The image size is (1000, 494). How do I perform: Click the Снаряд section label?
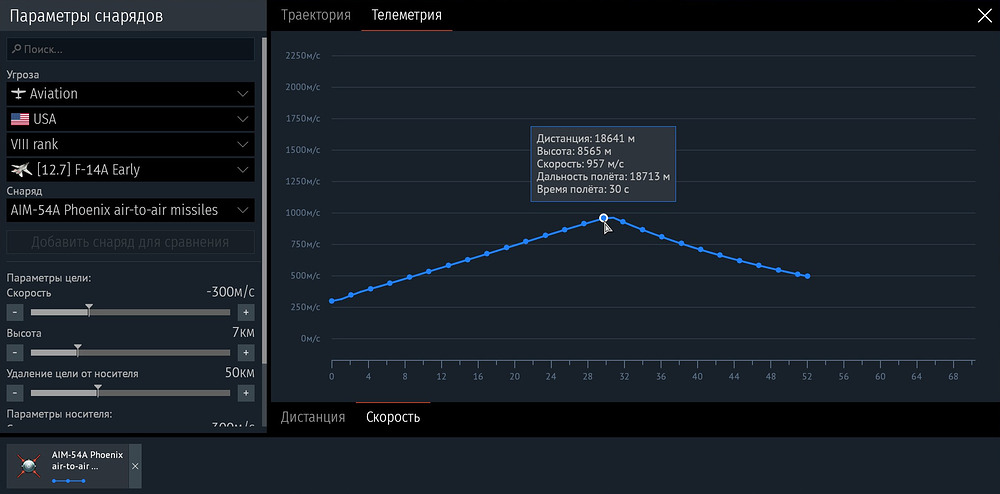tap(22, 191)
